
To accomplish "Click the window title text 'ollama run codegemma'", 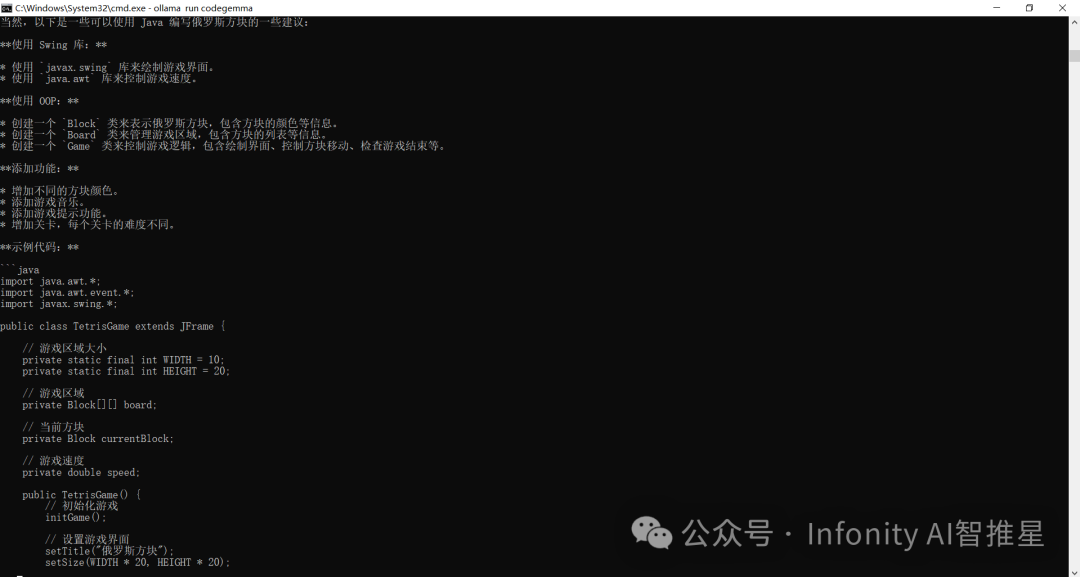I will [x=203, y=8].
